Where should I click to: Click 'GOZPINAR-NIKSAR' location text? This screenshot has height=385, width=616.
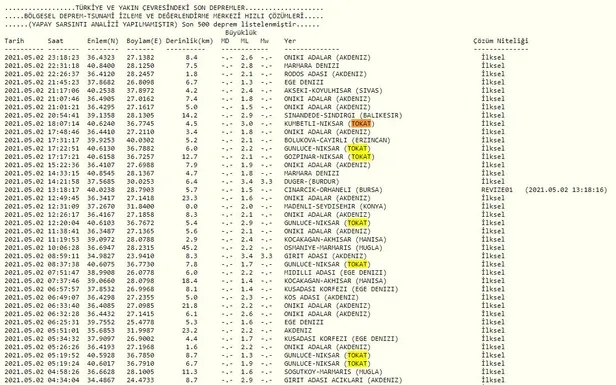click(x=314, y=157)
